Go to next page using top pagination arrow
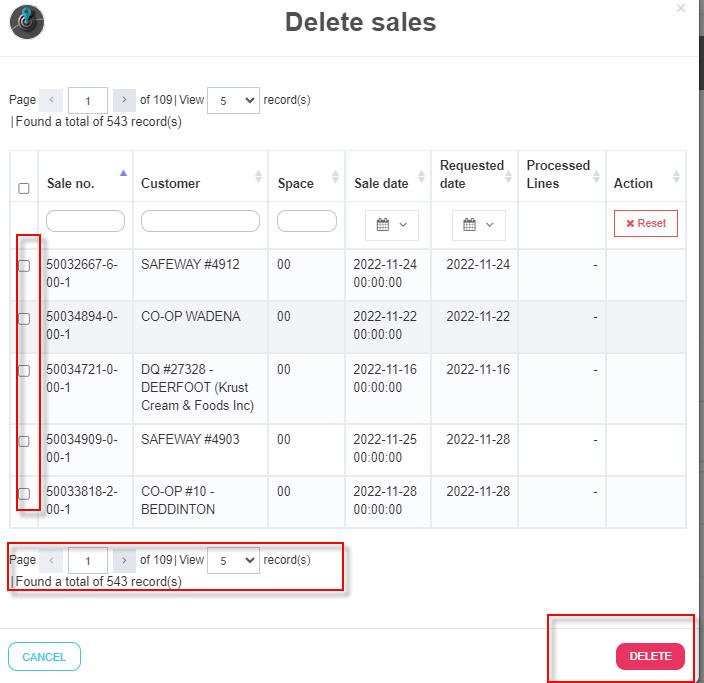The height and width of the screenshot is (683, 704). pos(124,100)
